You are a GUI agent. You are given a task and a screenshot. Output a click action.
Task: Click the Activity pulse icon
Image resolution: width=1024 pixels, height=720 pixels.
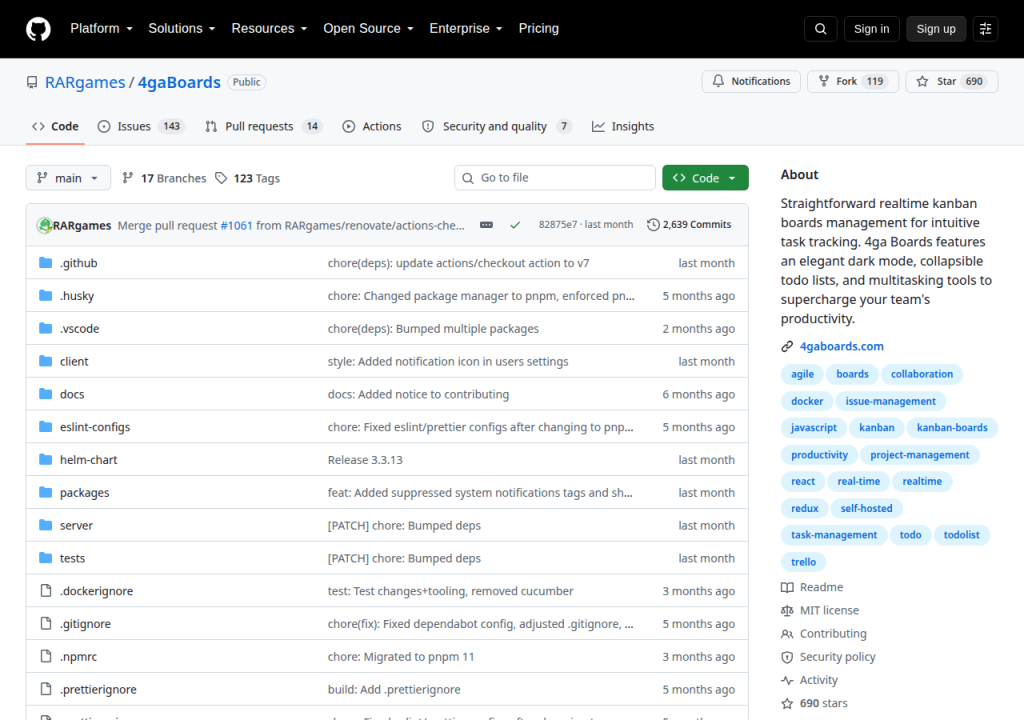[787, 680]
